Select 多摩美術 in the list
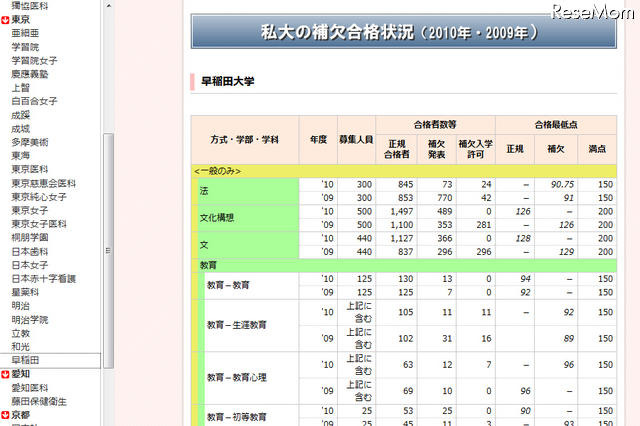This screenshot has width=640, height=426. pyautogui.click(x=30, y=142)
